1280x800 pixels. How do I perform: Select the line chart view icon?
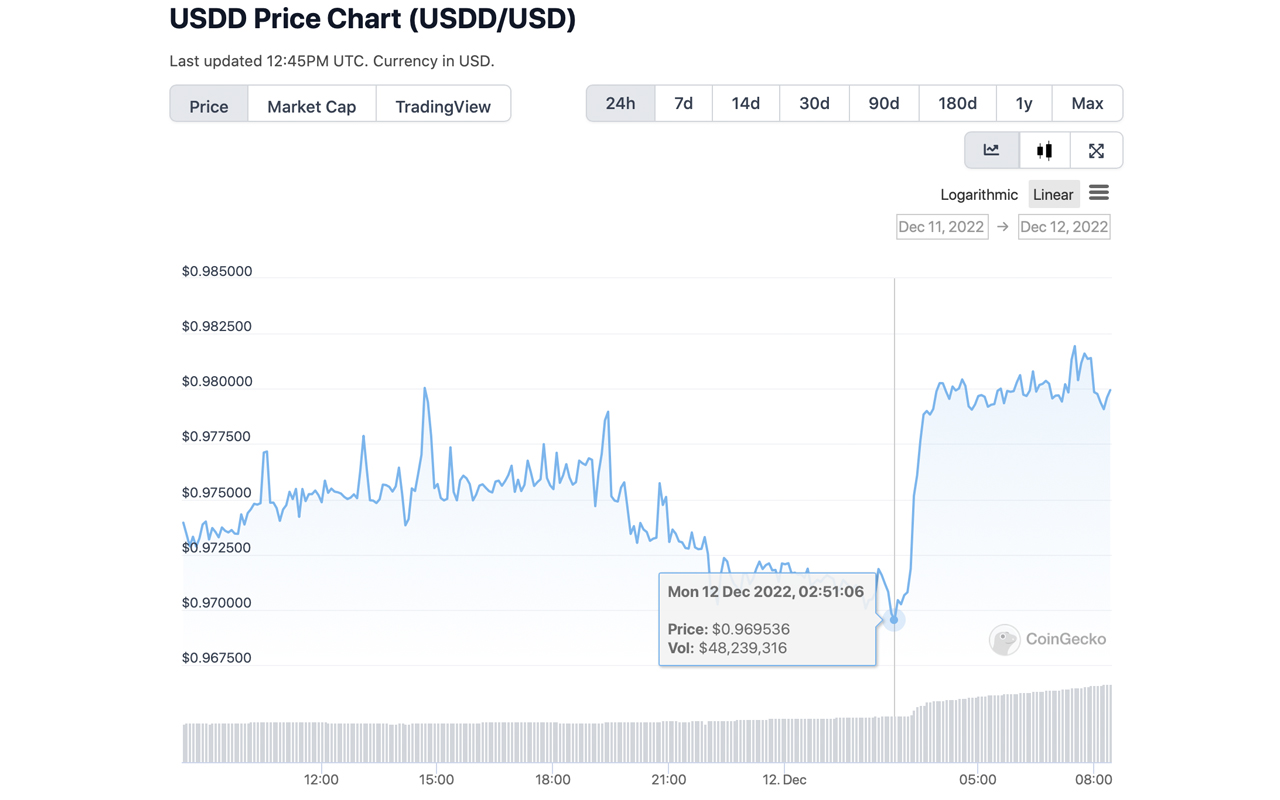[991, 150]
